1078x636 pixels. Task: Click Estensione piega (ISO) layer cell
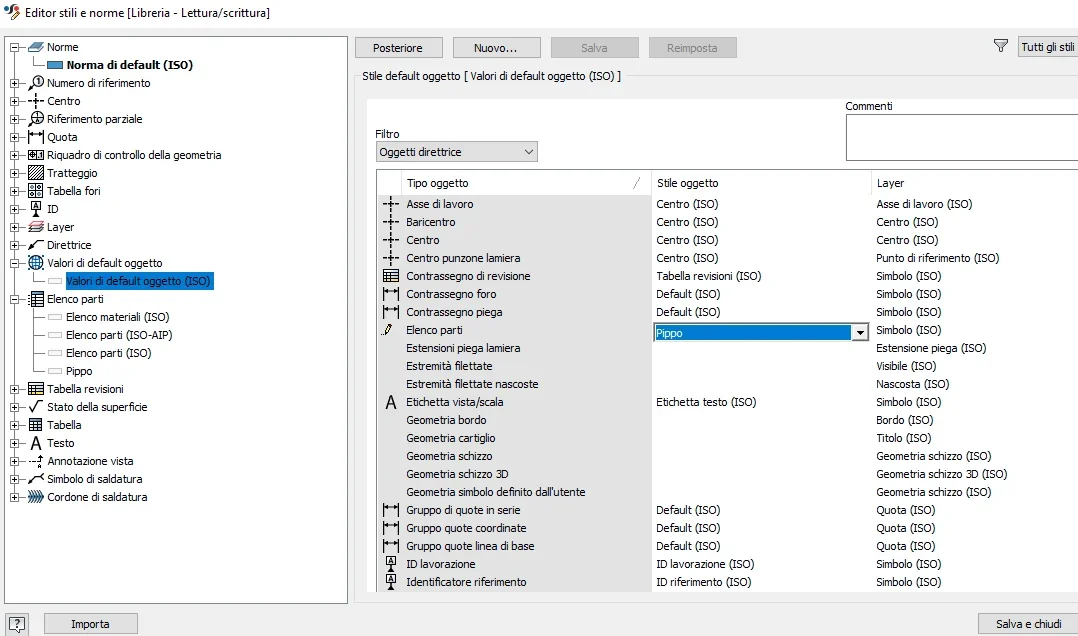point(931,348)
